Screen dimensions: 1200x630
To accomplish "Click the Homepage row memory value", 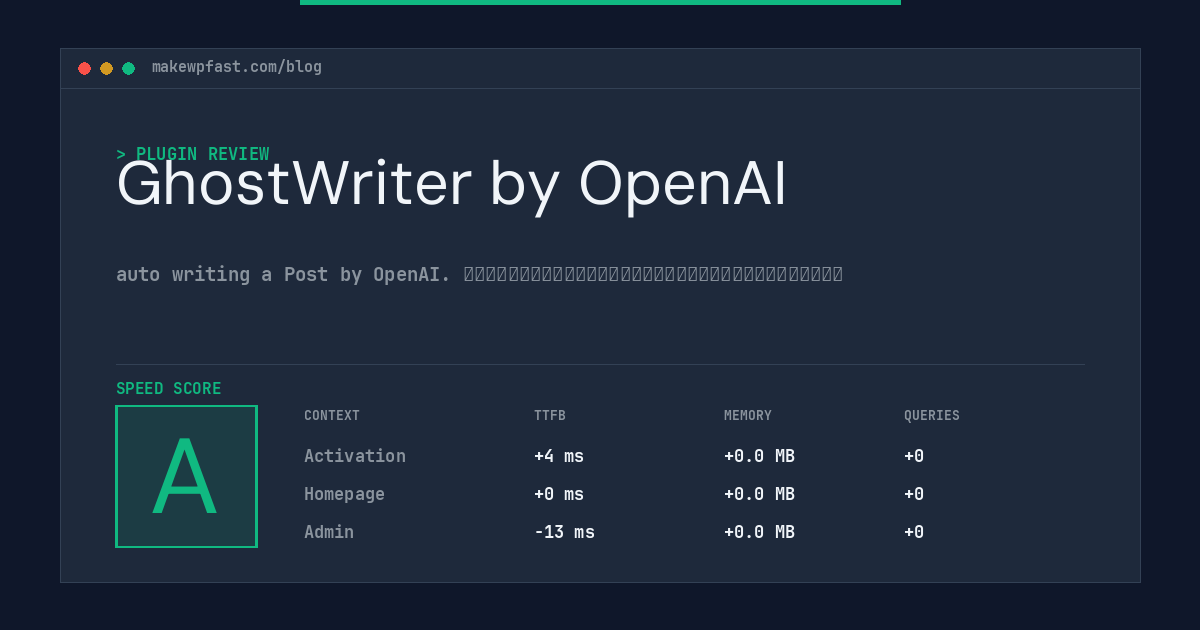I will coord(759,494).
